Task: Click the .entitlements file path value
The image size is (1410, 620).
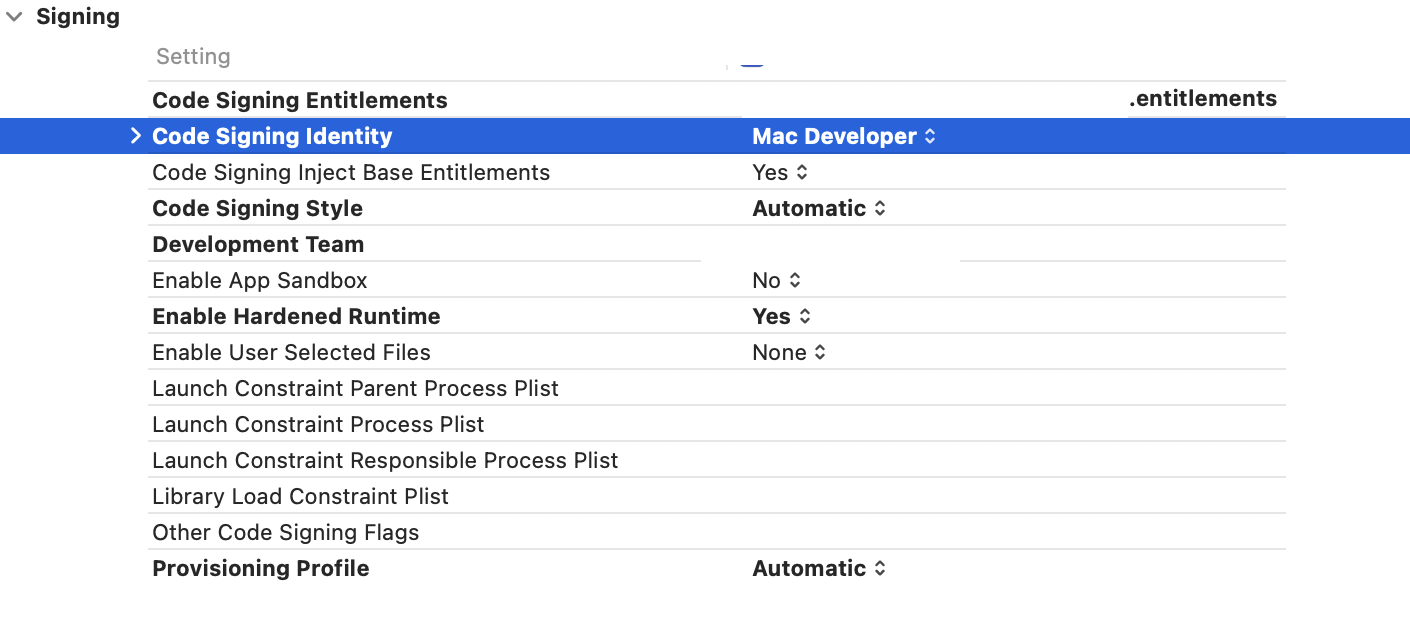Action: (1203, 99)
